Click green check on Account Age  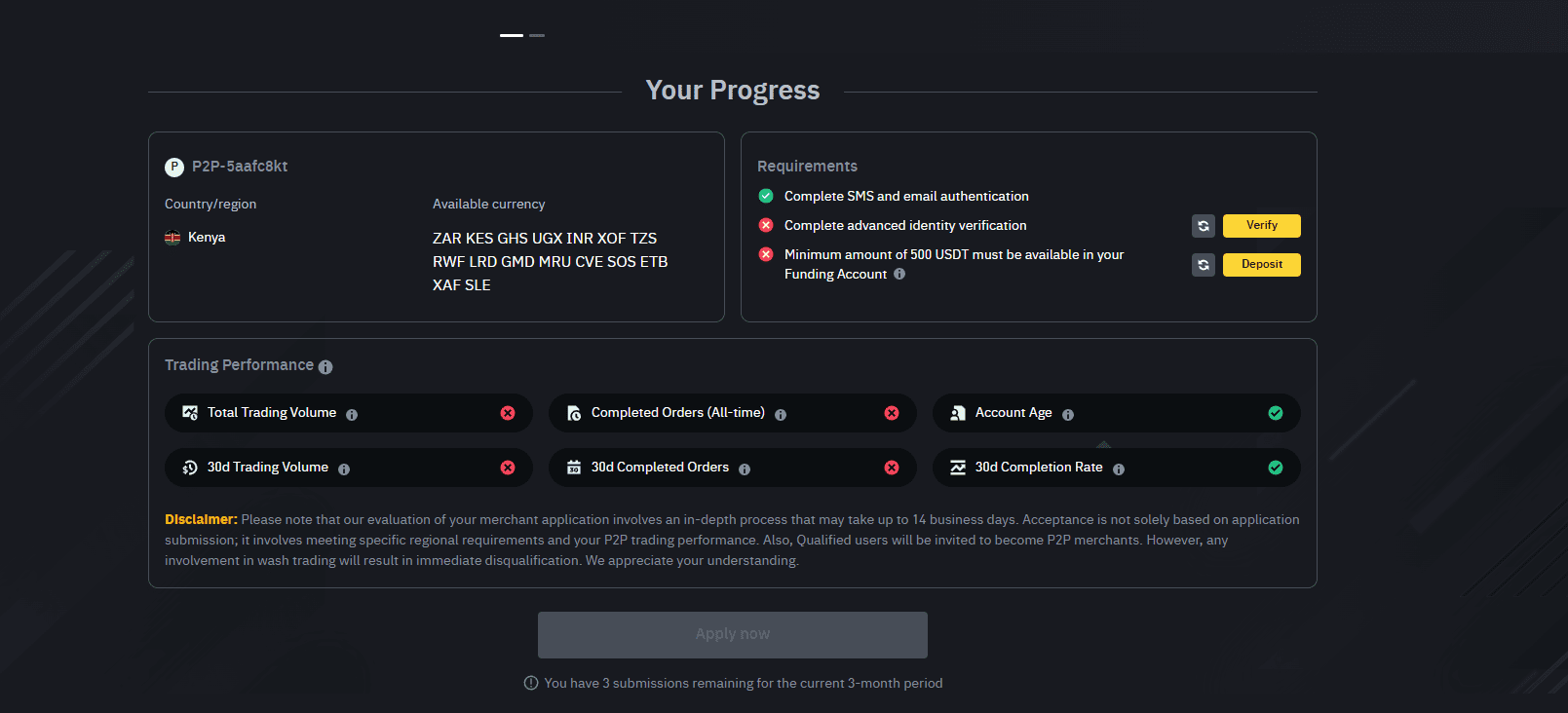pos(1276,413)
